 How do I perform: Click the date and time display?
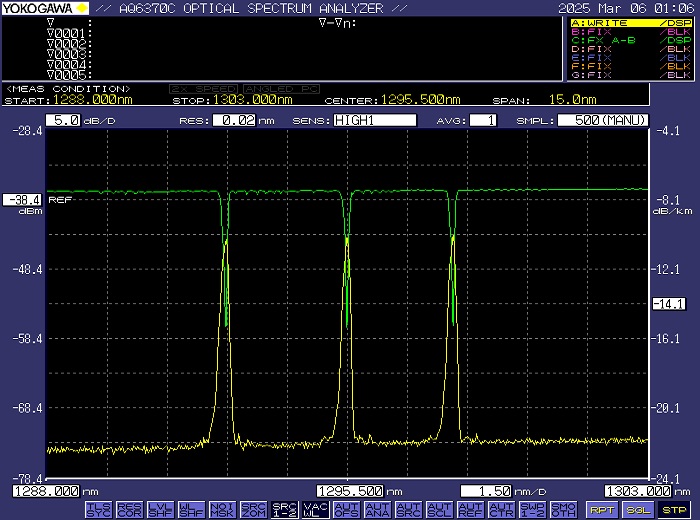pyautogui.click(x=626, y=8)
